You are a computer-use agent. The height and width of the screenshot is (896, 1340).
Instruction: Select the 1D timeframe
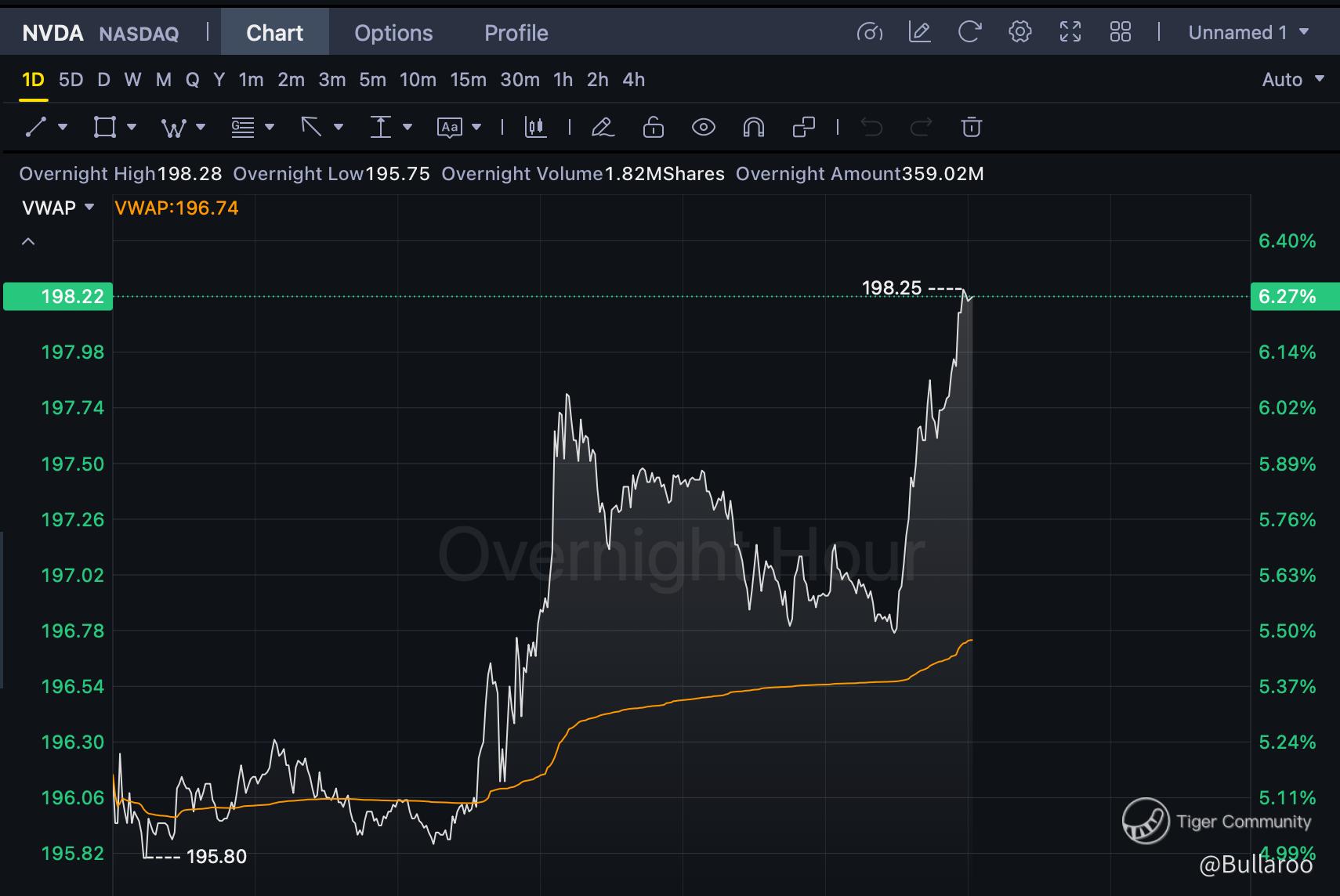(33, 79)
